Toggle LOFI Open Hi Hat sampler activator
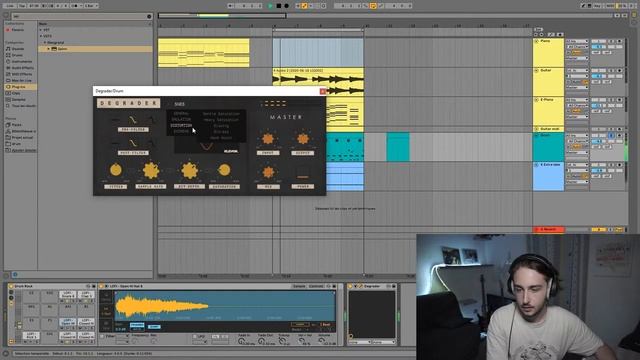 coord(102,287)
